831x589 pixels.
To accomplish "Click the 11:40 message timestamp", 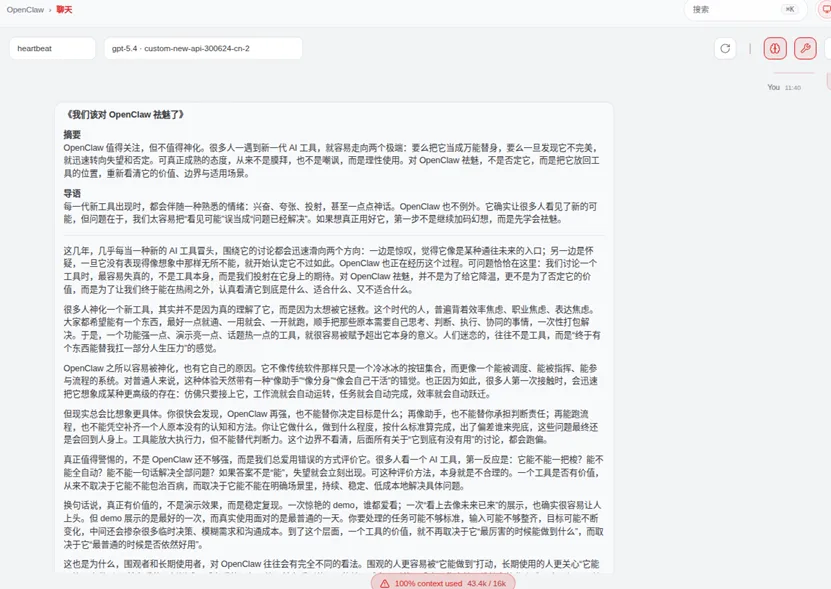I will 792,88.
